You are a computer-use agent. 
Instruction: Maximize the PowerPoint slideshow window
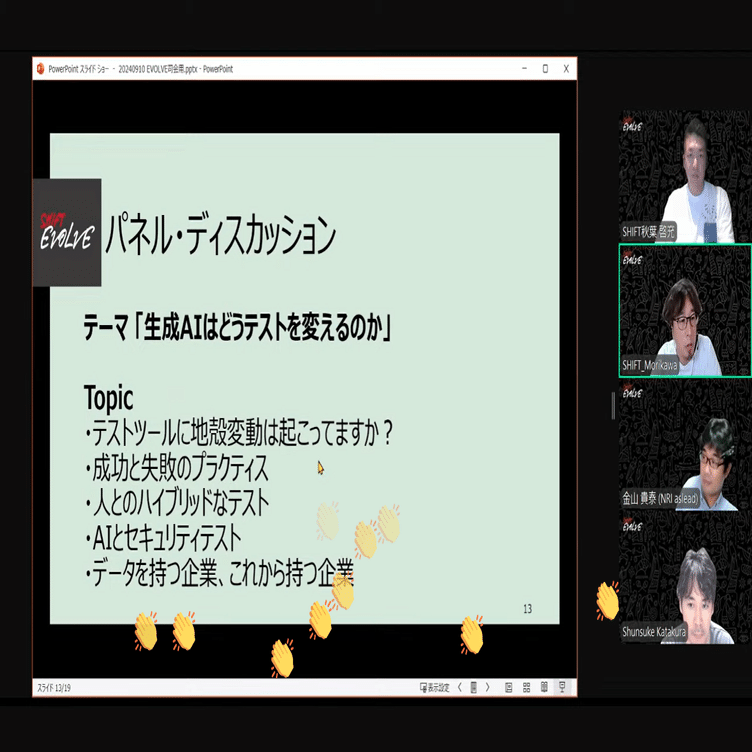click(x=545, y=69)
